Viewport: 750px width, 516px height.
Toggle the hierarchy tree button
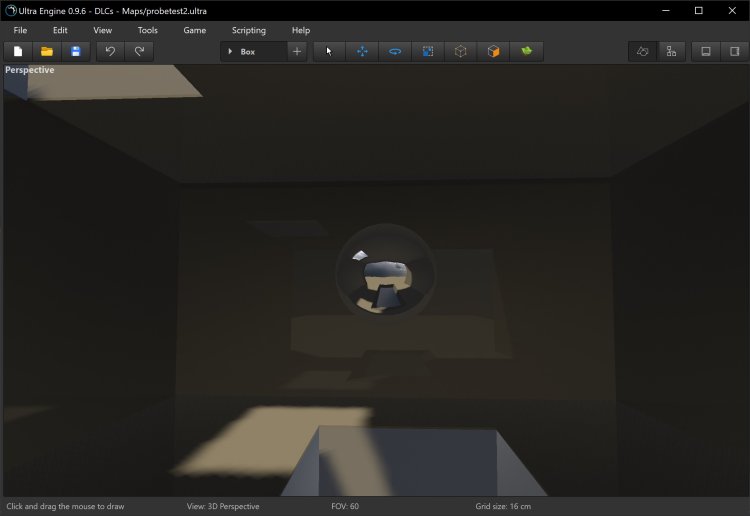coord(671,51)
